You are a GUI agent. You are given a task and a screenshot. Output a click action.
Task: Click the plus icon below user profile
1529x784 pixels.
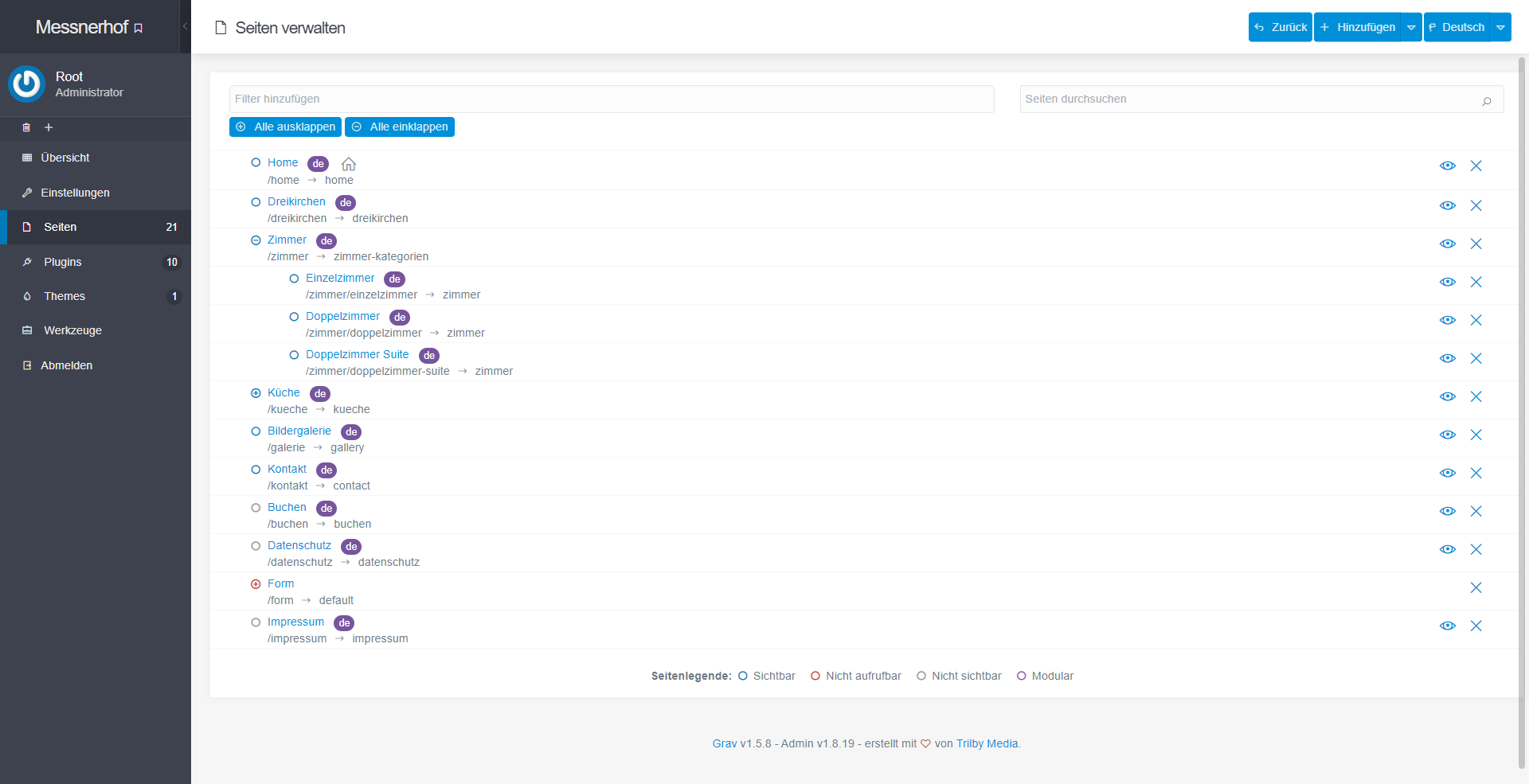pyautogui.click(x=49, y=127)
